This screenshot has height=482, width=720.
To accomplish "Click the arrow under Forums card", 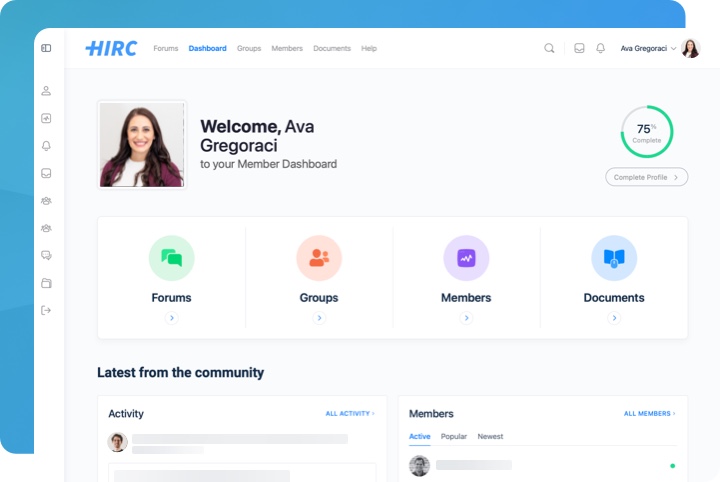I will pyautogui.click(x=172, y=318).
